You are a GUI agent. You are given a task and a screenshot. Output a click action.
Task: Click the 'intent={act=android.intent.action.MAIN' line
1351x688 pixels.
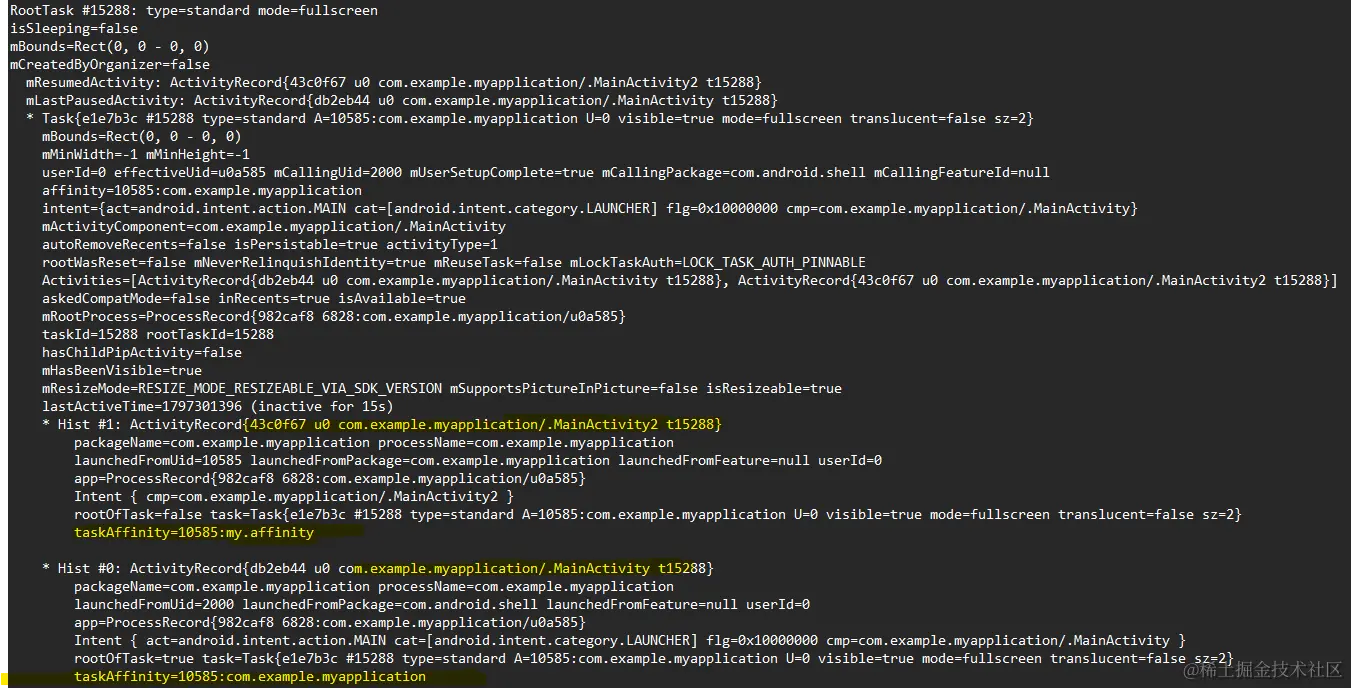tap(590, 209)
